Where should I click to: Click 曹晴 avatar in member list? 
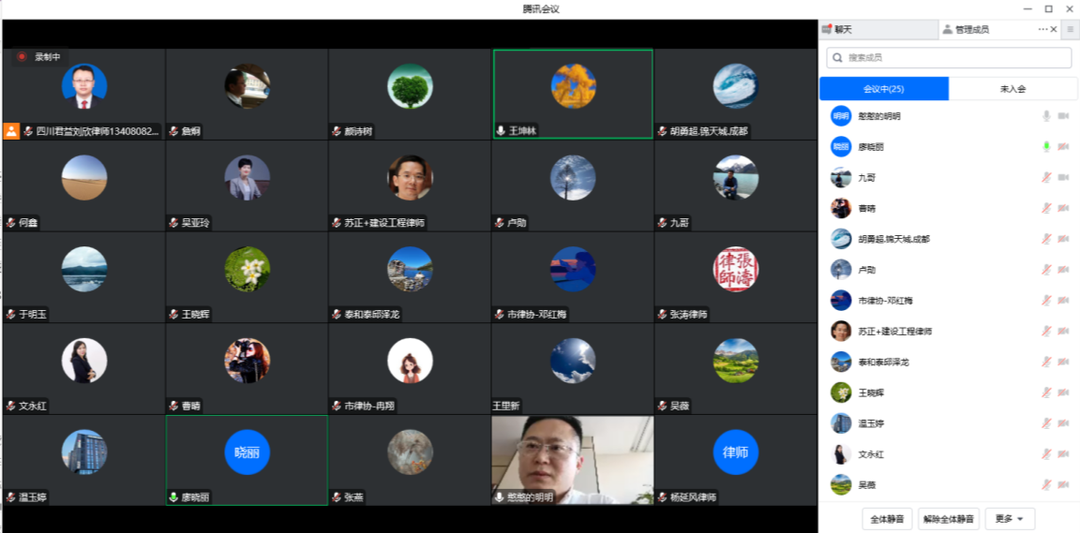click(x=841, y=208)
